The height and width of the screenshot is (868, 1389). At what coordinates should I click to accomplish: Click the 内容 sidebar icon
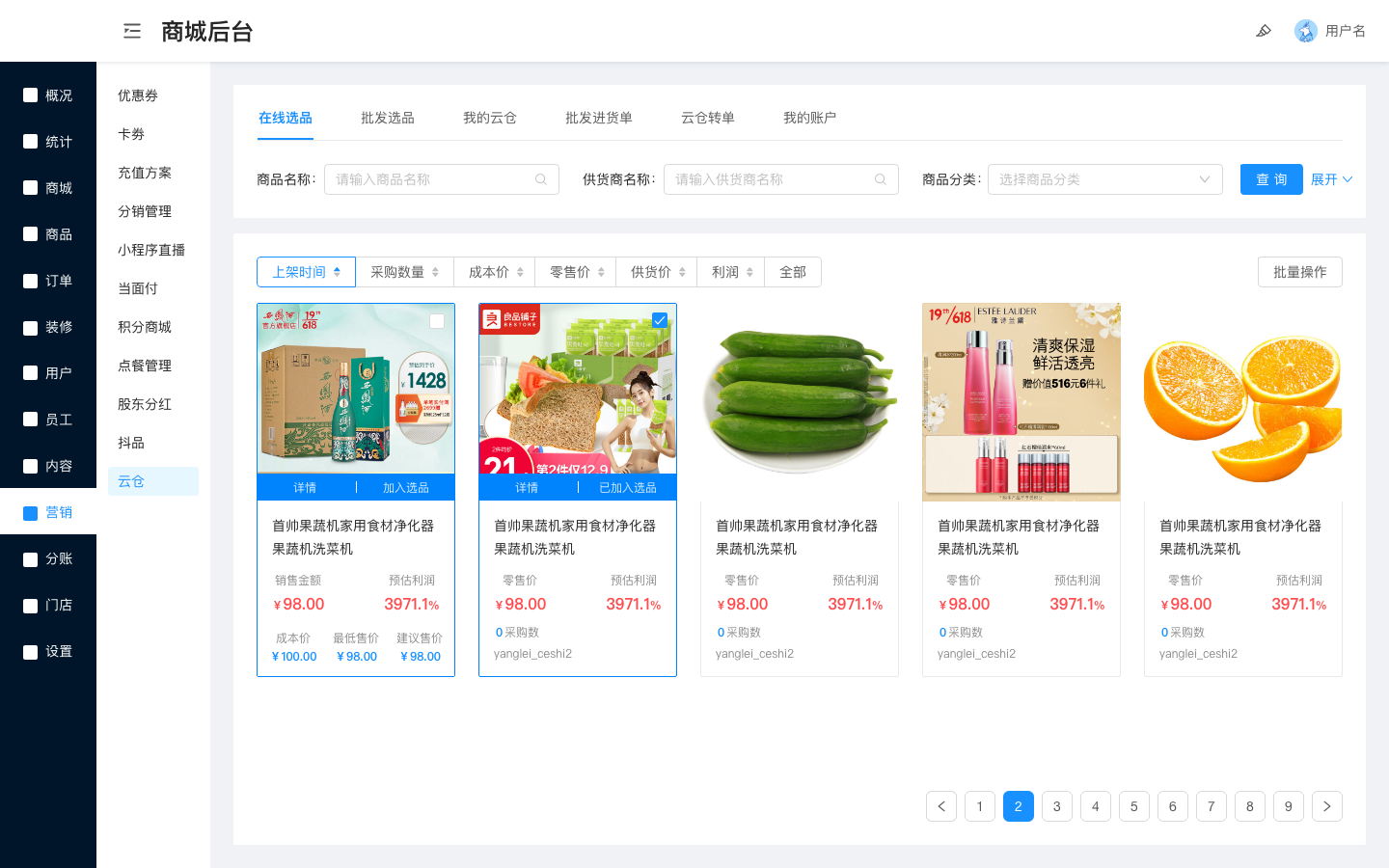pos(31,466)
